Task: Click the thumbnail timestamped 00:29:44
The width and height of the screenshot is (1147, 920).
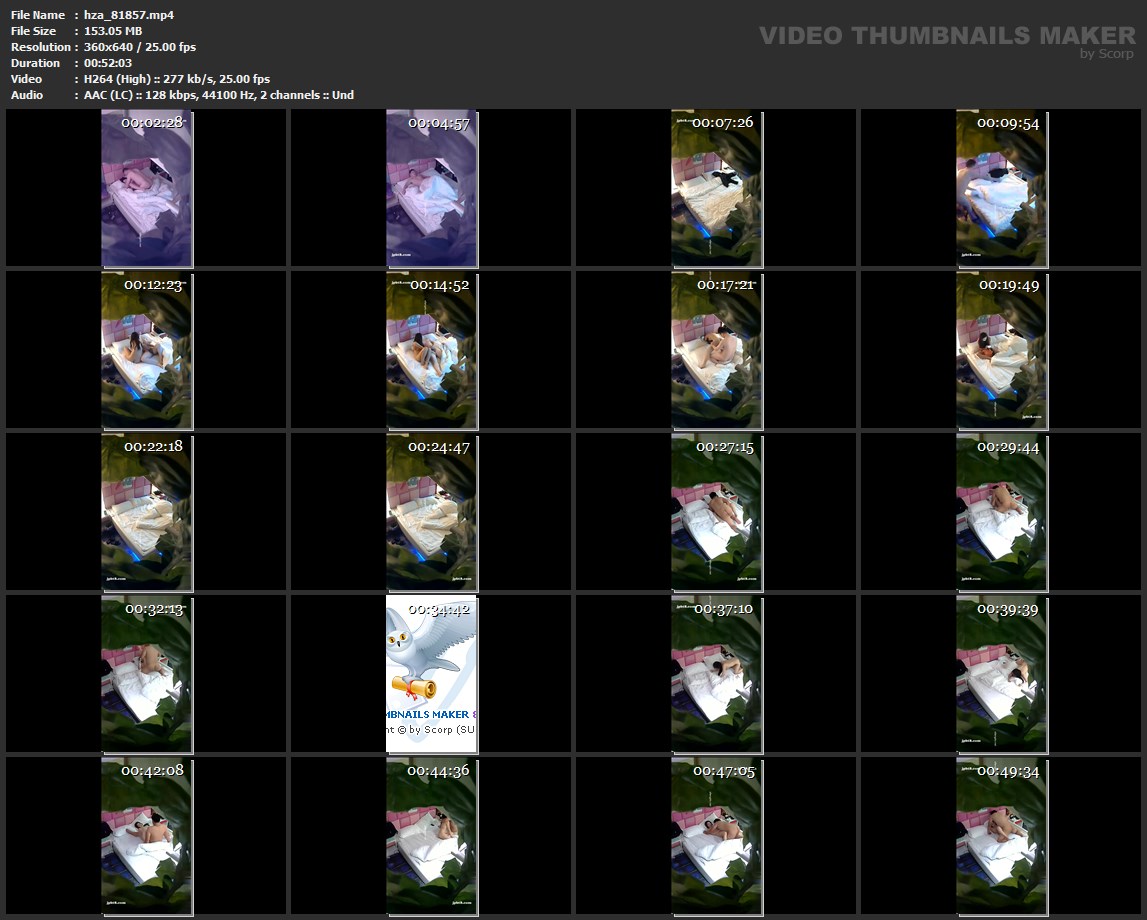Action: tap(1001, 512)
